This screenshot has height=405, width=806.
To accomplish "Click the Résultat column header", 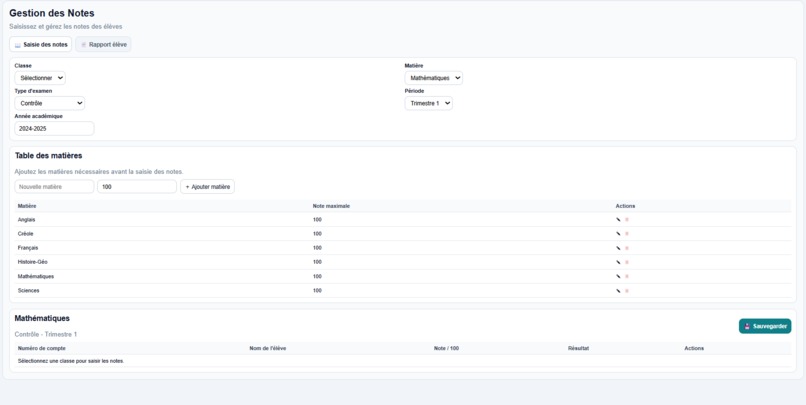I will point(578,348).
